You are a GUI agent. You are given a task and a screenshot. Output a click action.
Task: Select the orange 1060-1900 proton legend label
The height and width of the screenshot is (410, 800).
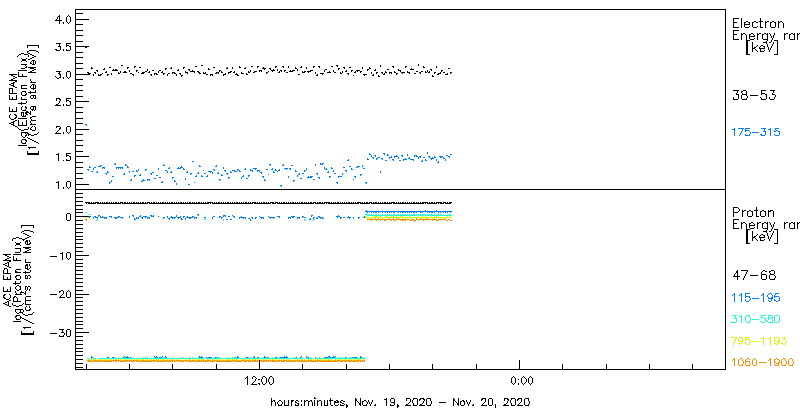[763, 362]
